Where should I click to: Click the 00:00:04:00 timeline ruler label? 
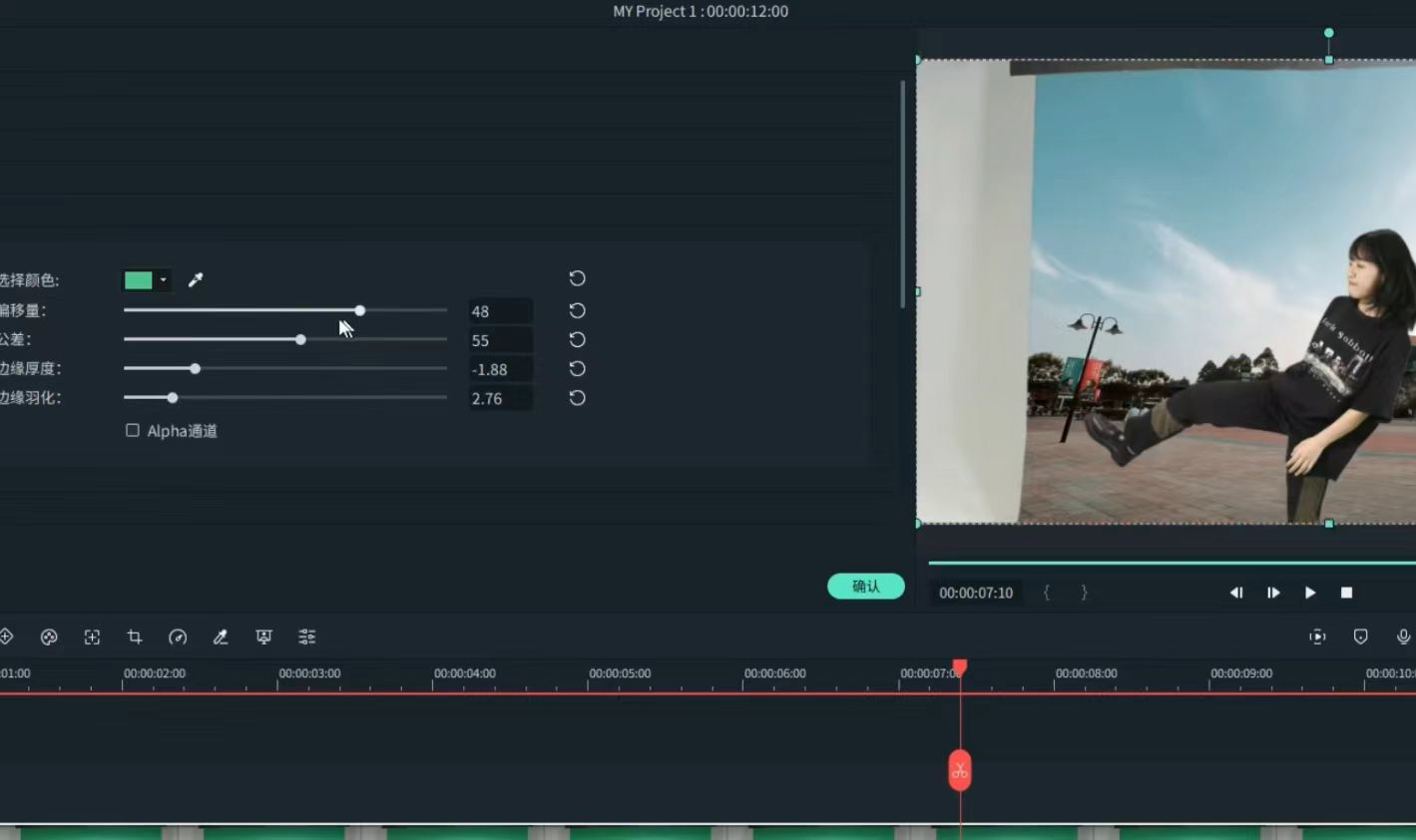pyautogui.click(x=465, y=673)
